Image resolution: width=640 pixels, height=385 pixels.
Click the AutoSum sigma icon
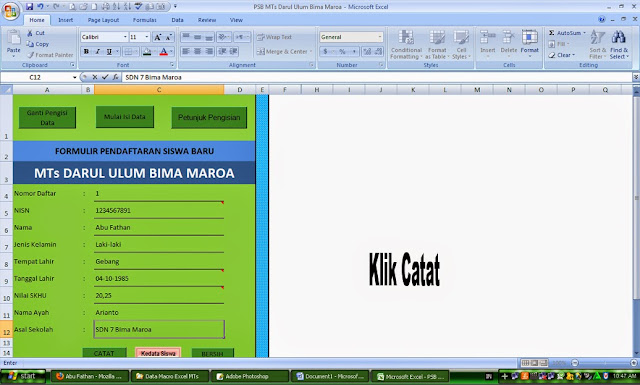click(551, 33)
